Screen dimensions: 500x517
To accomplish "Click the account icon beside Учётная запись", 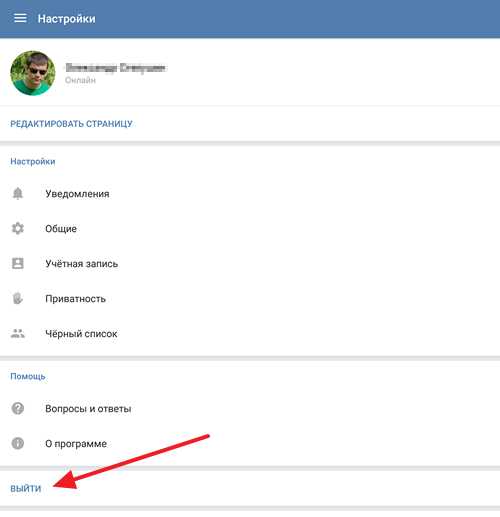I will point(18,263).
